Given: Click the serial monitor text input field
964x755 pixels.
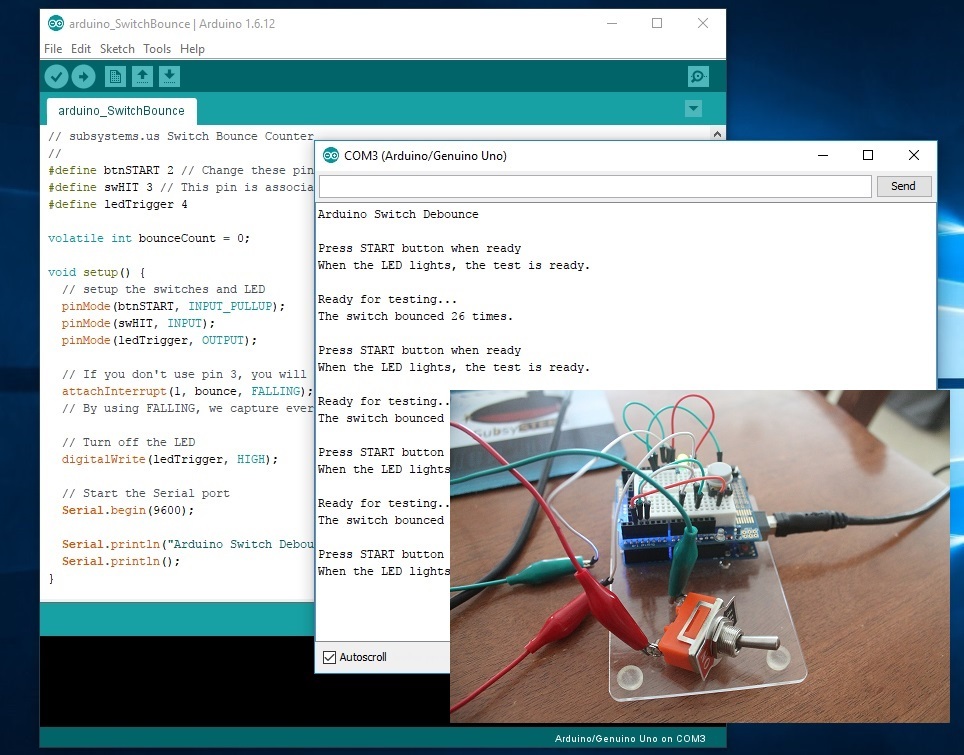Looking at the screenshot, I should point(595,186).
